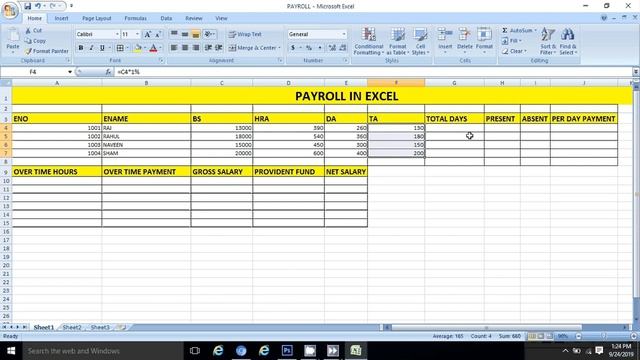Click the Insert Function fx button
Image resolution: width=640 pixels, height=360 pixels.
pos(108,72)
